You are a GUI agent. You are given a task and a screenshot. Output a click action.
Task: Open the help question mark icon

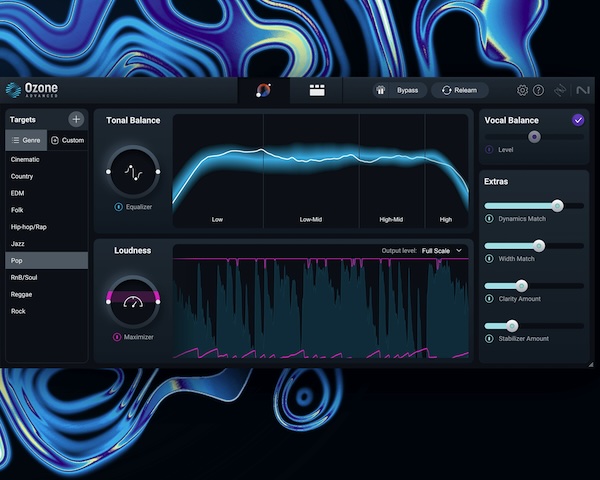coord(538,90)
